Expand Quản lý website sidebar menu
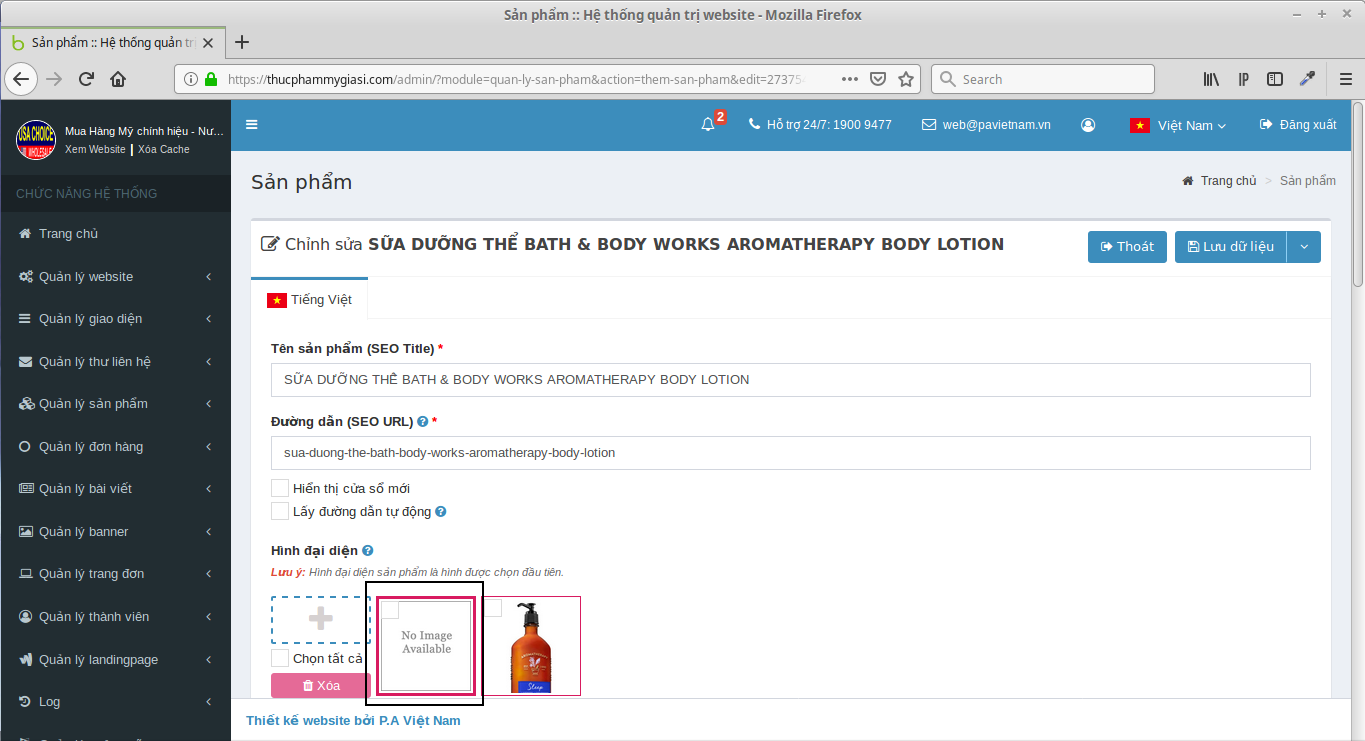The image size is (1365, 741). 115,277
